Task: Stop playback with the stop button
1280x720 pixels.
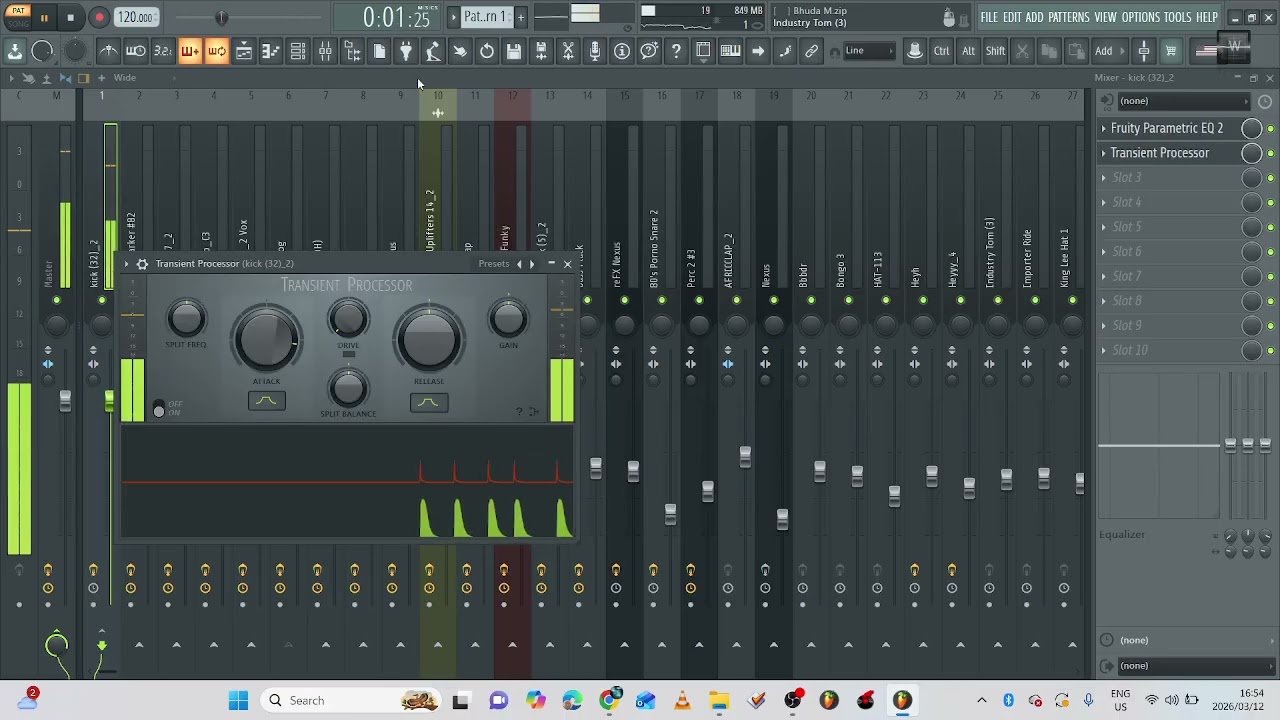Action: (x=70, y=17)
